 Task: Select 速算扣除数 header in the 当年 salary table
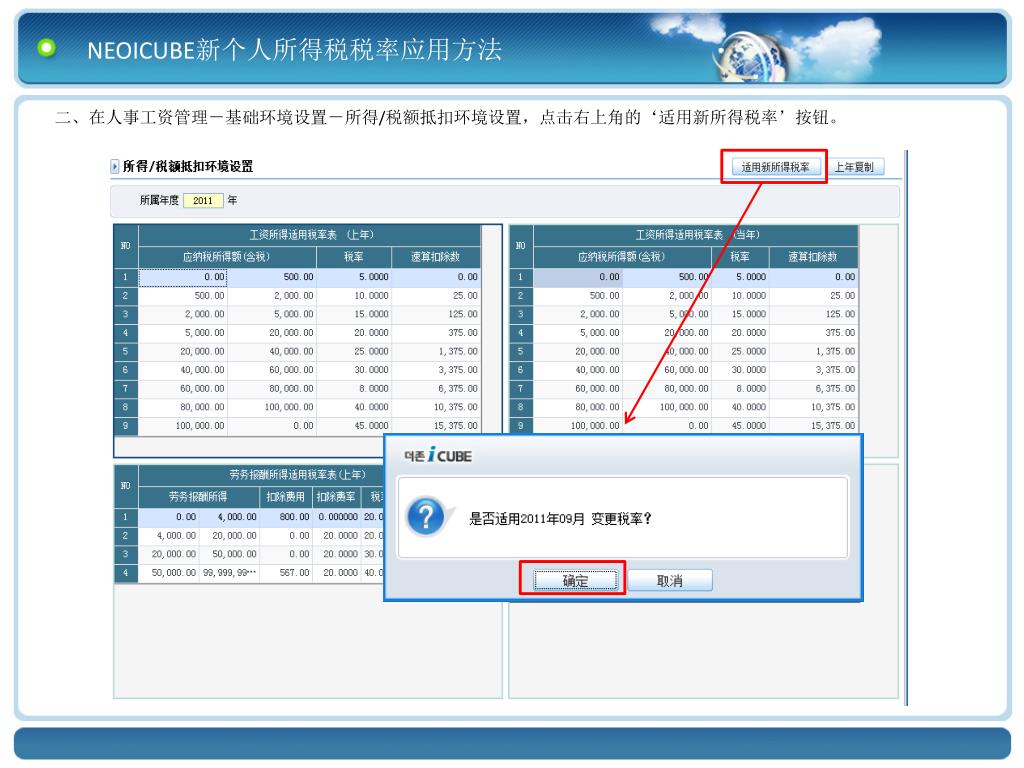(x=813, y=257)
